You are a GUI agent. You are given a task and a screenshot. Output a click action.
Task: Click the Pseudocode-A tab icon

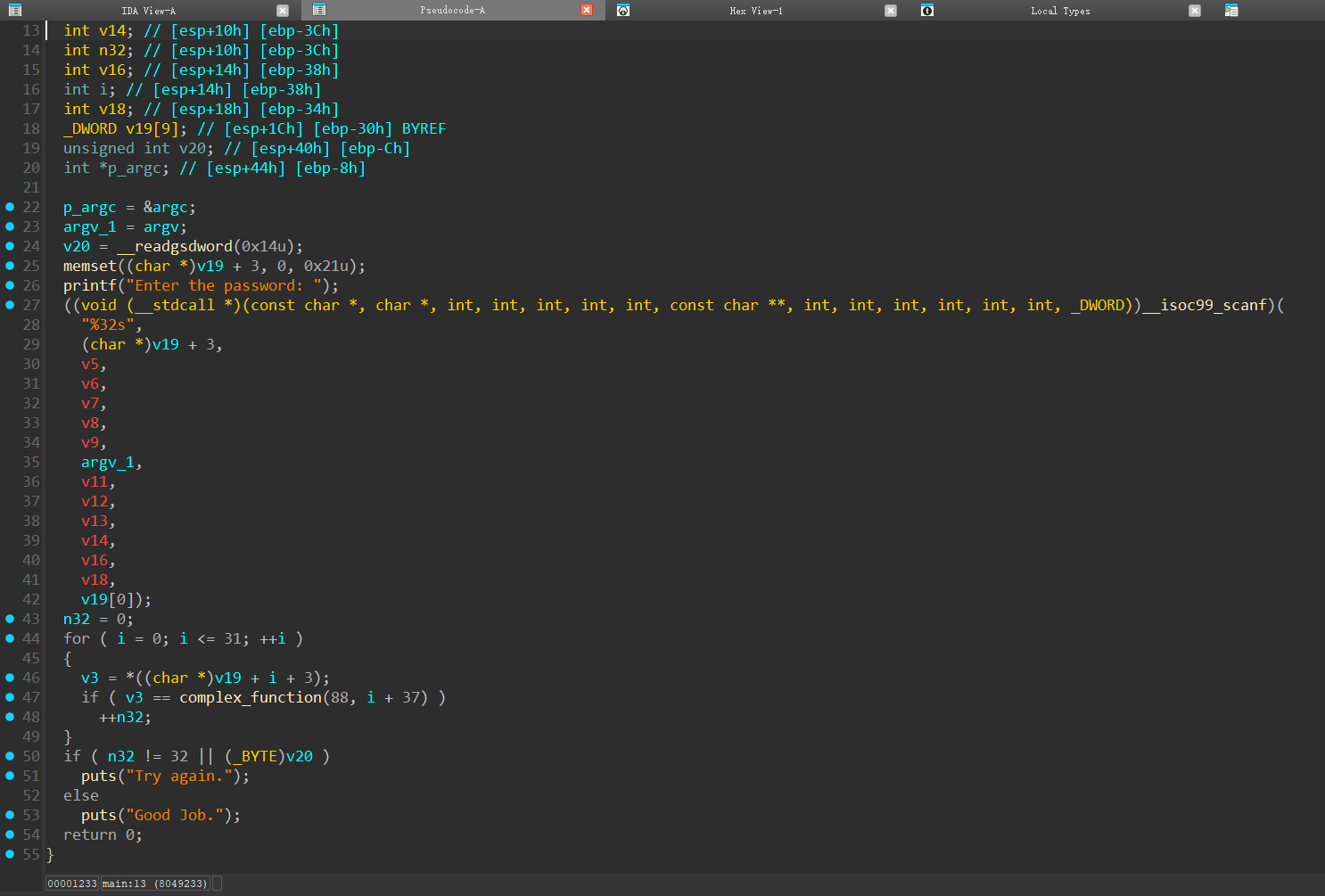point(319,10)
